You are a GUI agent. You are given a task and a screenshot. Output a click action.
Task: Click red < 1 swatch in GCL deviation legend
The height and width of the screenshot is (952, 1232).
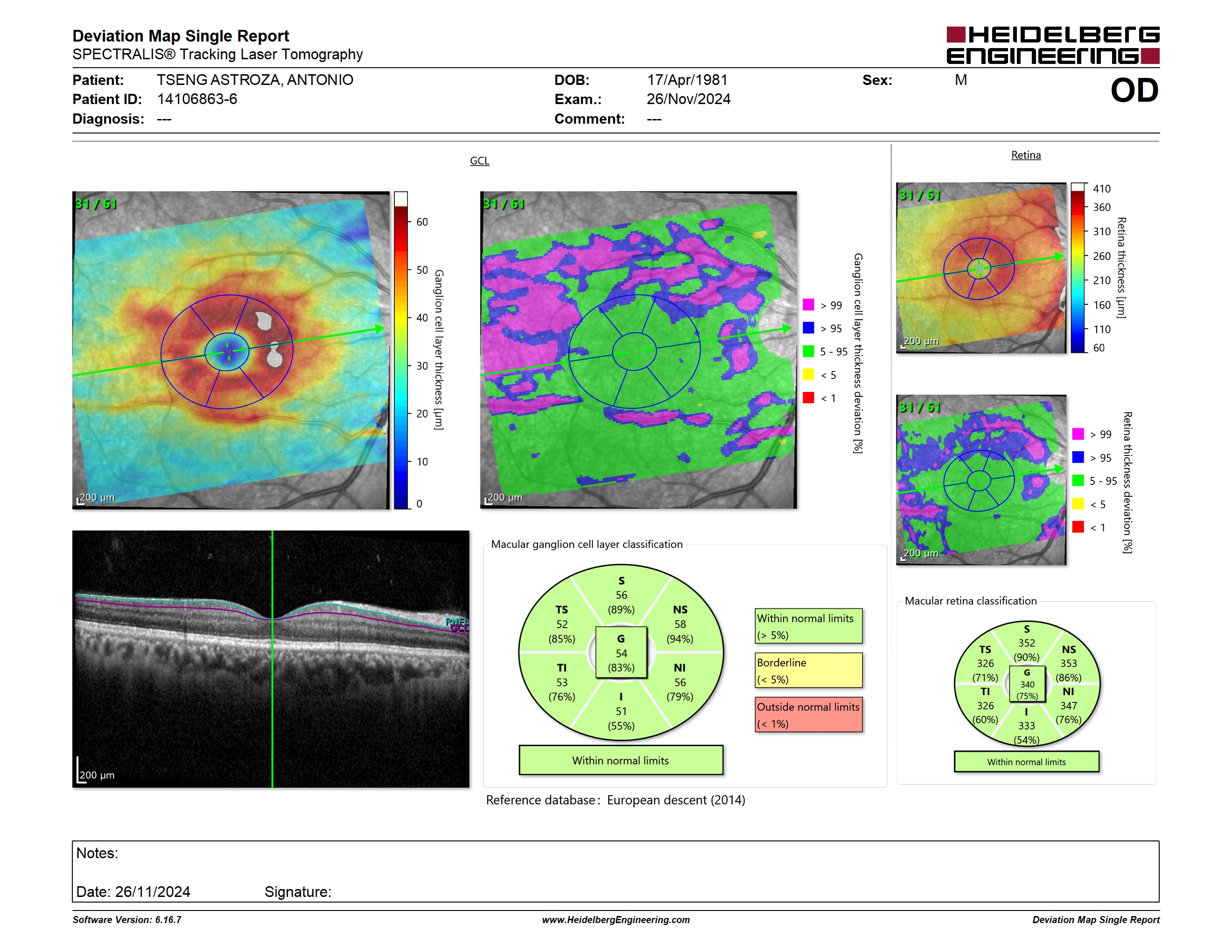(x=808, y=398)
